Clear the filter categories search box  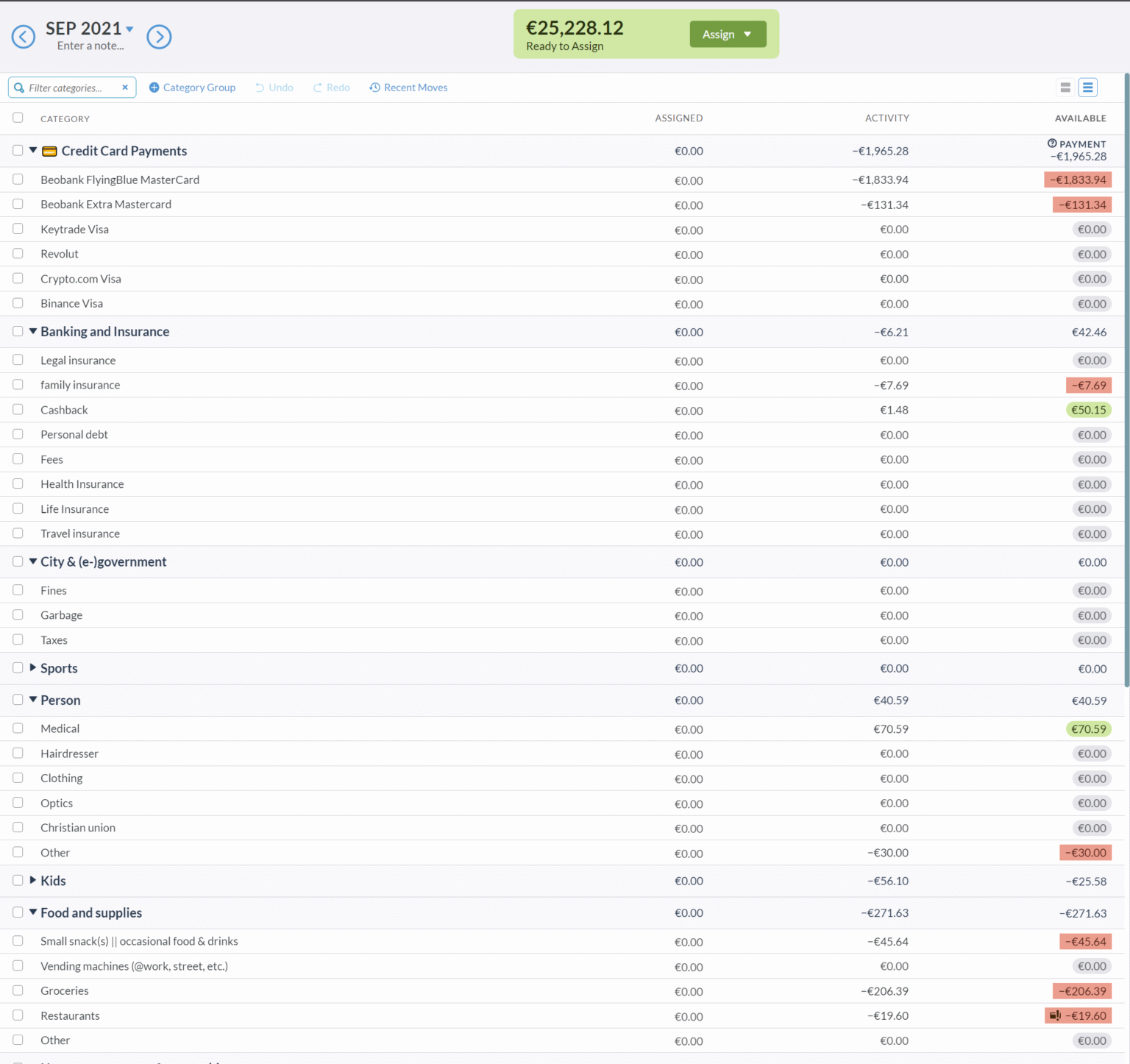125,88
